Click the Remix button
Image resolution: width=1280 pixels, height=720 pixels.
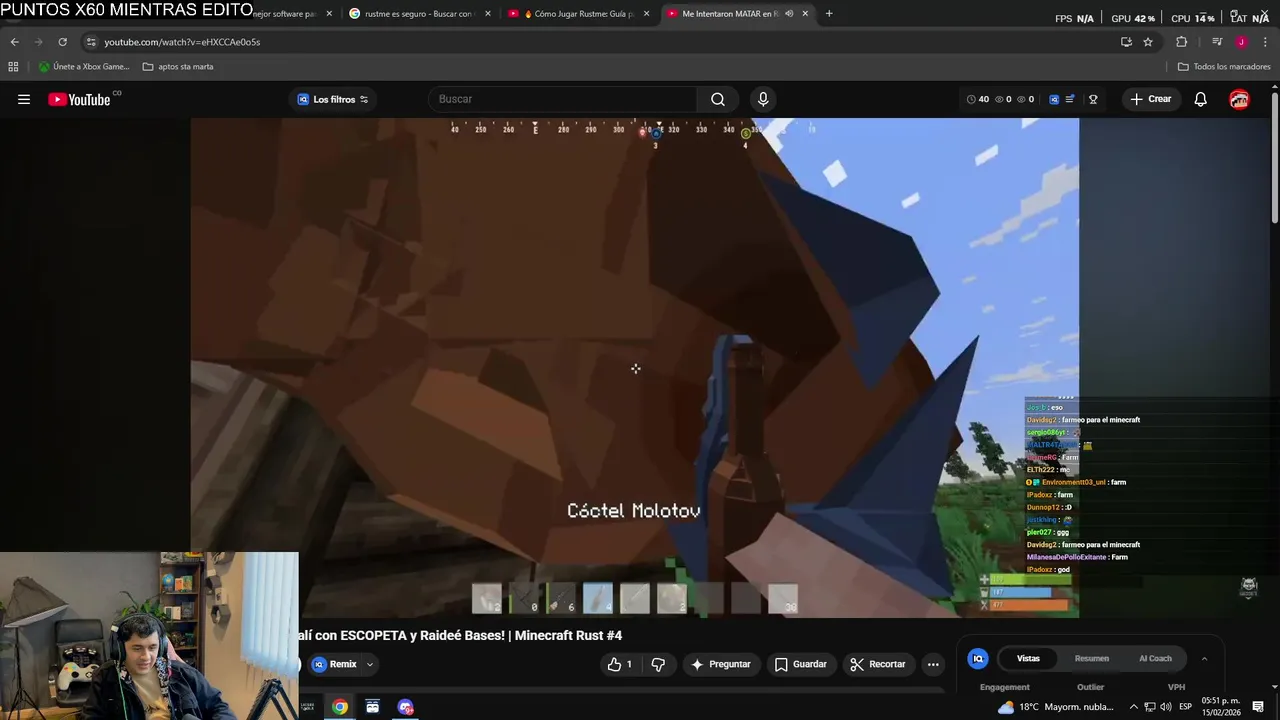pyautogui.click(x=334, y=664)
